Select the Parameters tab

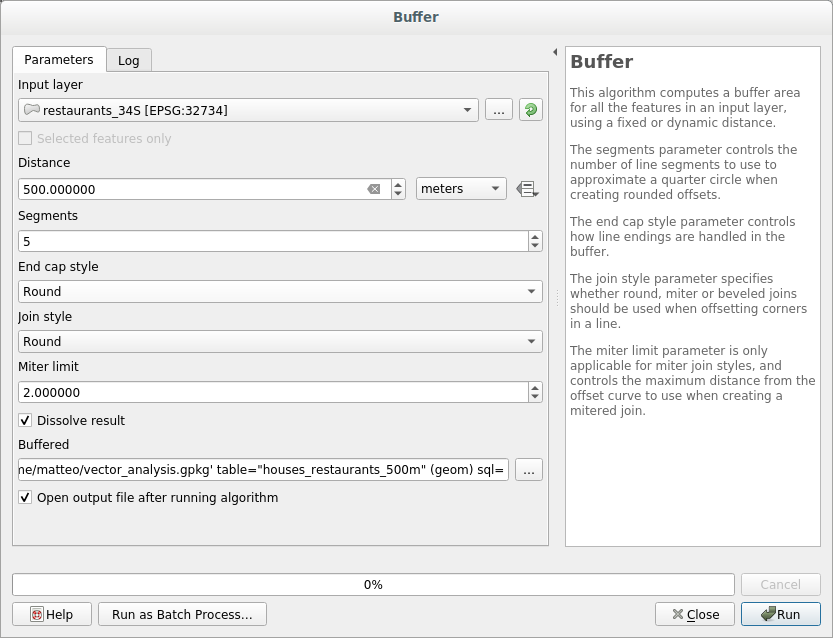[60, 60]
